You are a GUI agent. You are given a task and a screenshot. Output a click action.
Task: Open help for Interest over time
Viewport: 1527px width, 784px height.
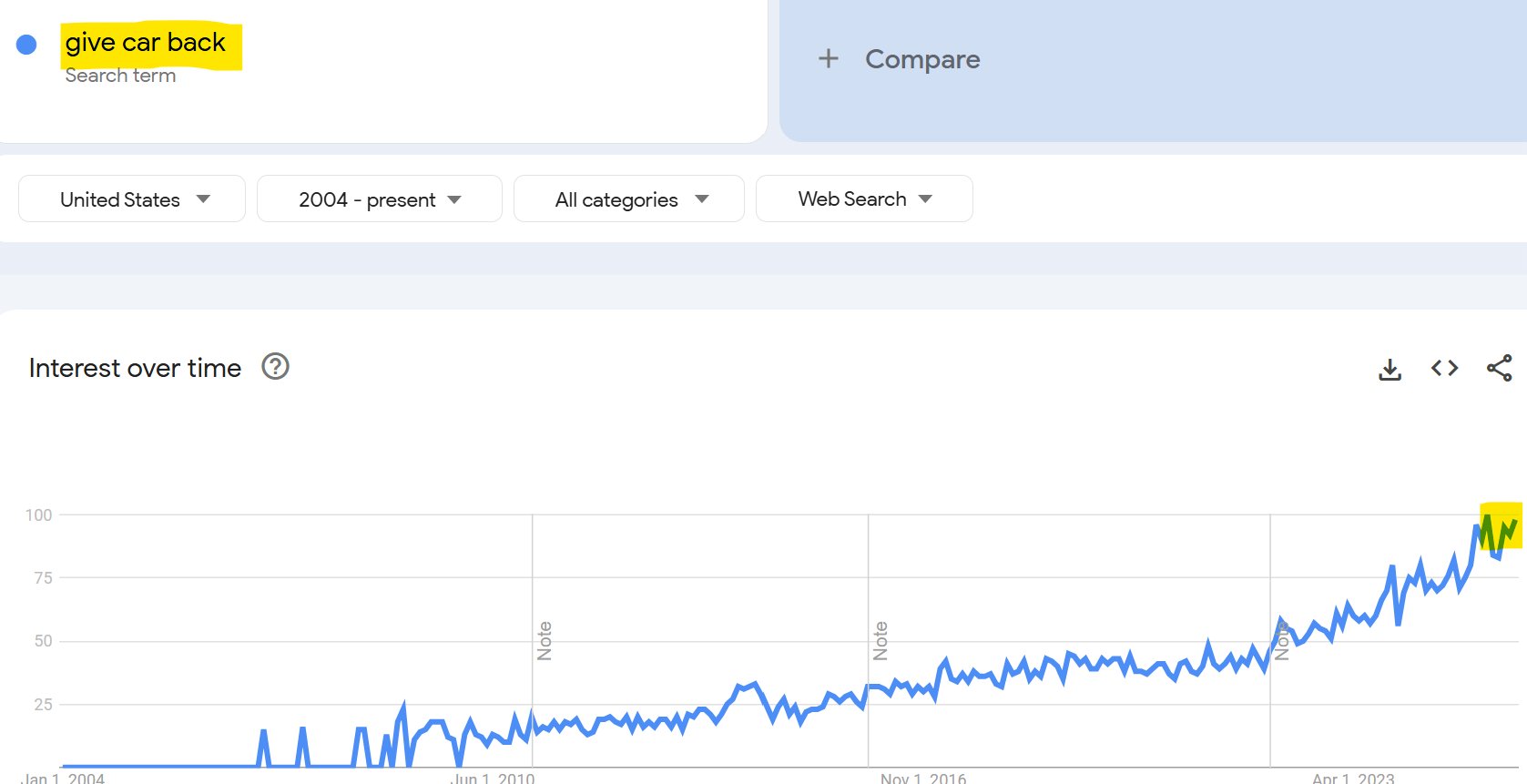point(275,366)
